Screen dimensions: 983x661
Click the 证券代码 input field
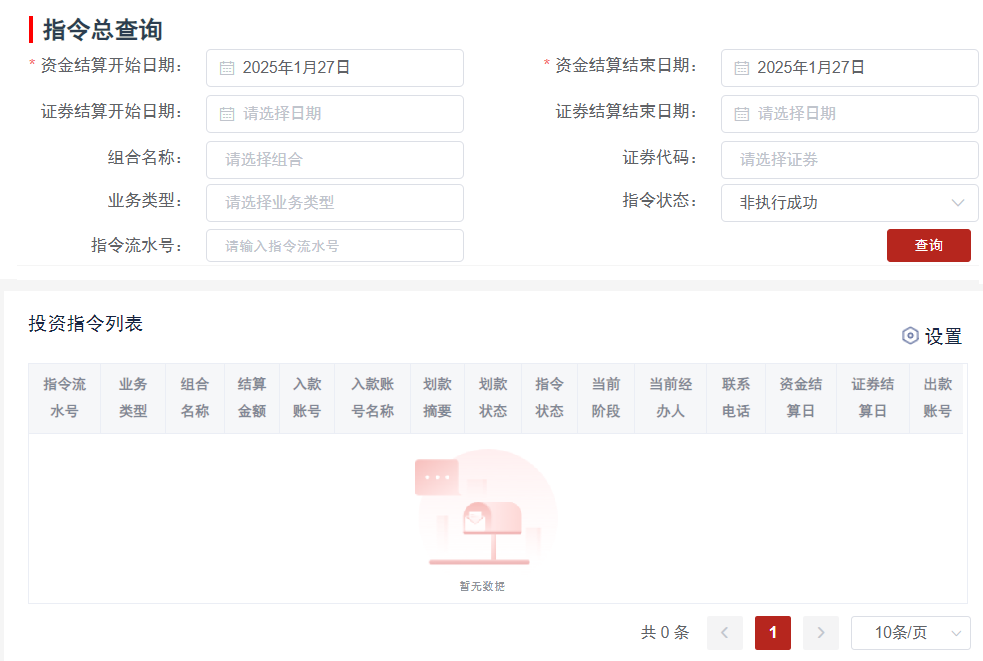(x=849, y=160)
